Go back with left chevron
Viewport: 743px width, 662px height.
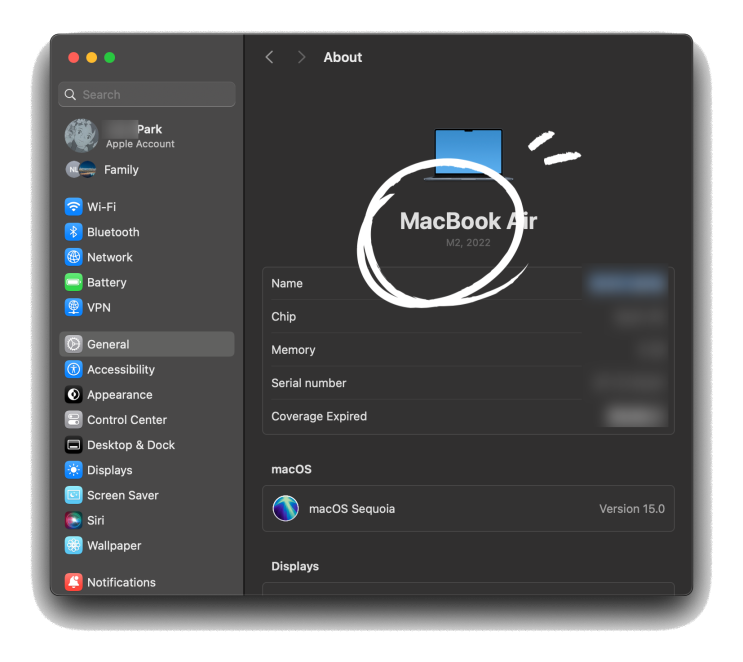click(x=269, y=57)
